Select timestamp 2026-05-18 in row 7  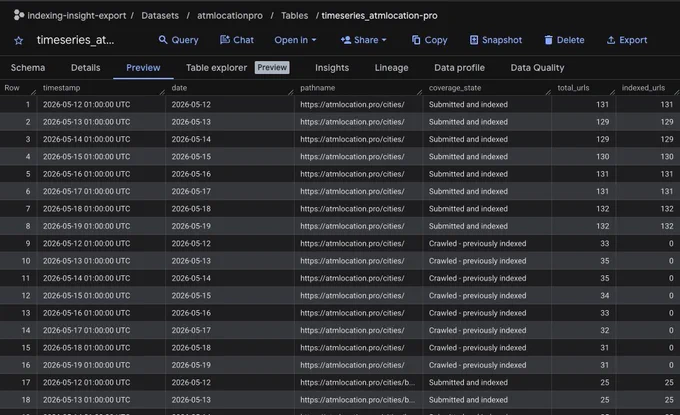86,209
